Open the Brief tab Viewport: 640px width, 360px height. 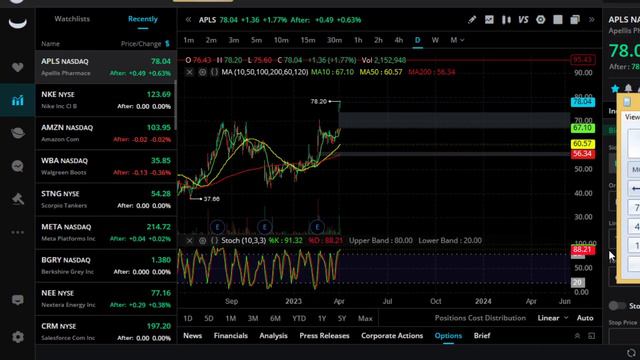[x=482, y=336]
